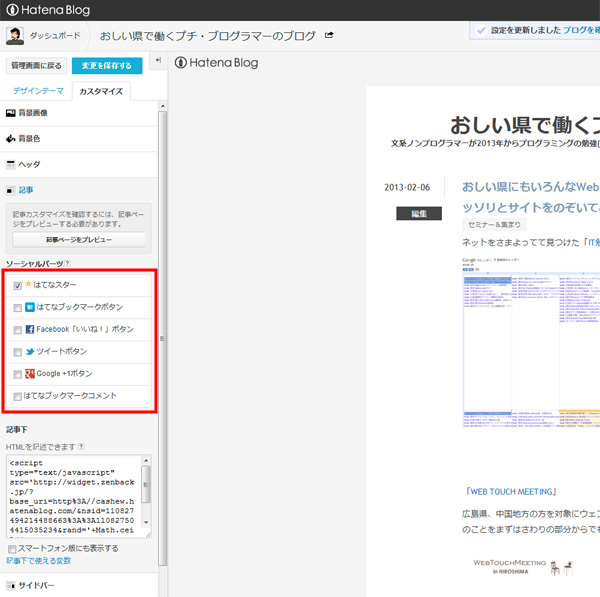Click the Twitter bird icon
Screen dimensions: 600x597
coord(30,352)
